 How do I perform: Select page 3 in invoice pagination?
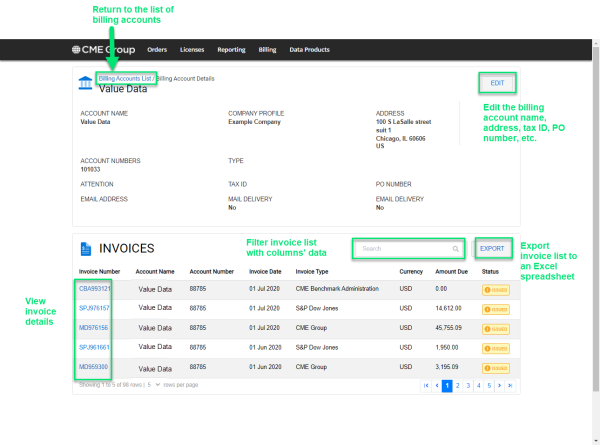pos(468,385)
